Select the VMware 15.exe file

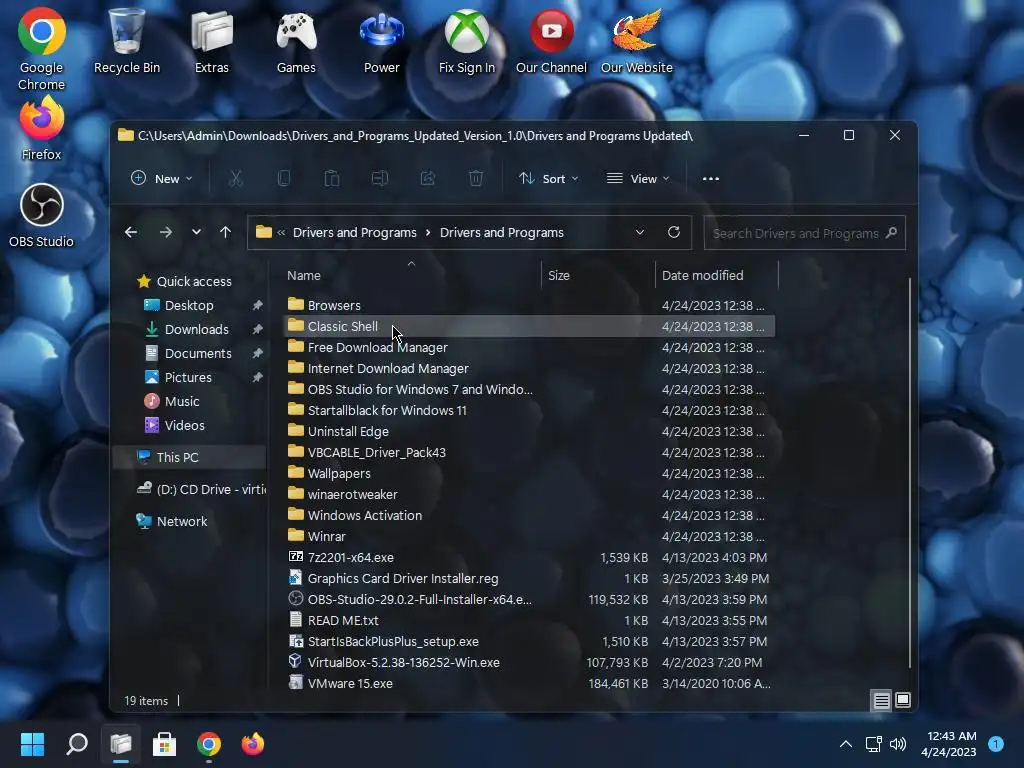(530, 683)
